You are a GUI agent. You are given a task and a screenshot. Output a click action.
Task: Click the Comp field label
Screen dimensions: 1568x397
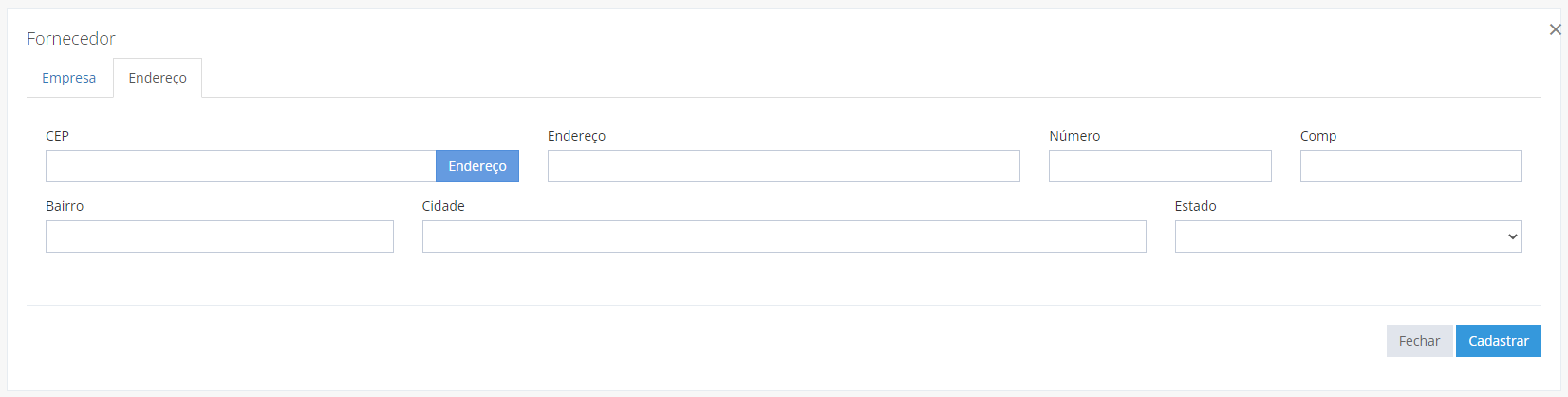point(1318,136)
